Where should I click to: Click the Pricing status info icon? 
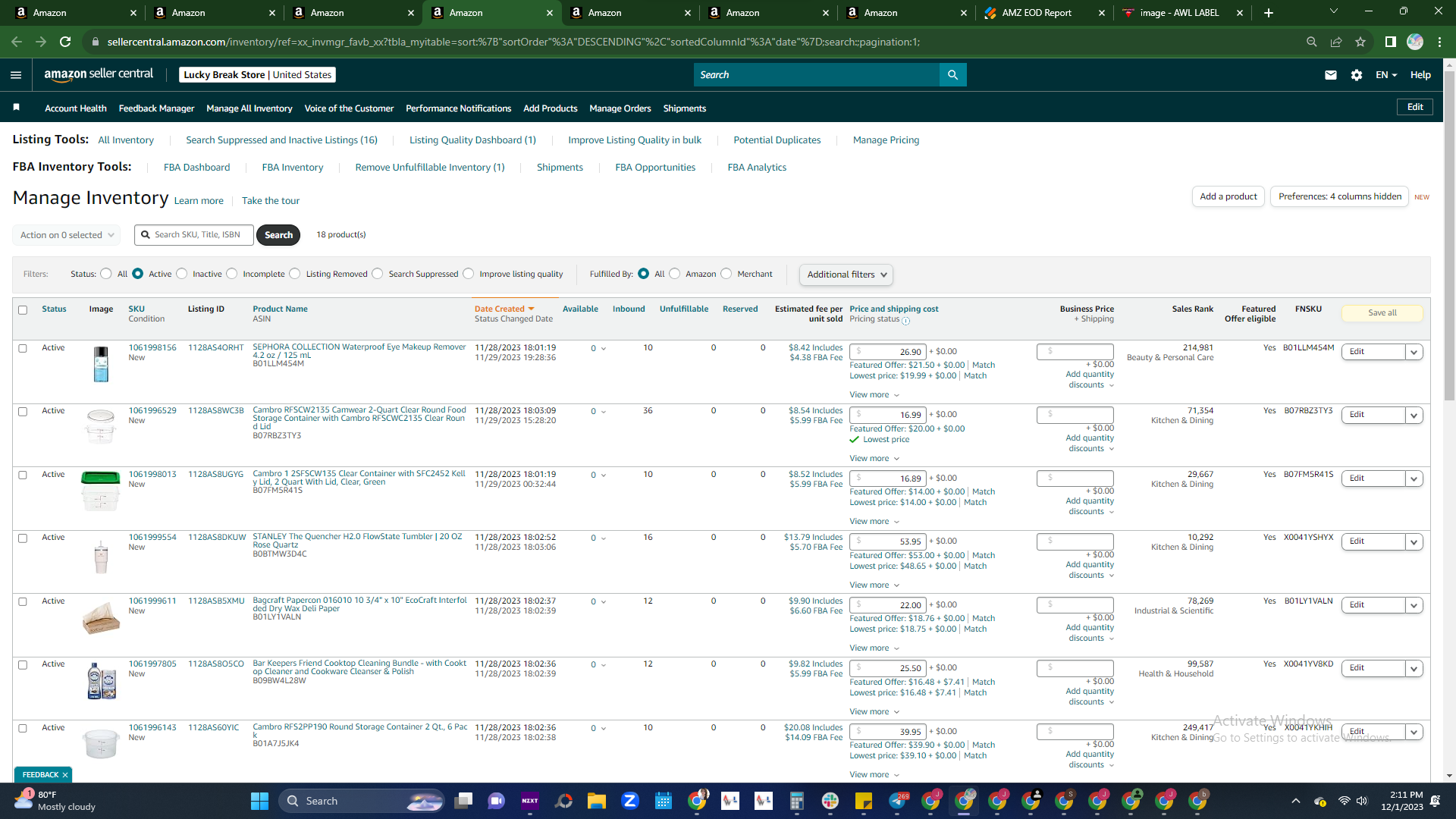906,321
